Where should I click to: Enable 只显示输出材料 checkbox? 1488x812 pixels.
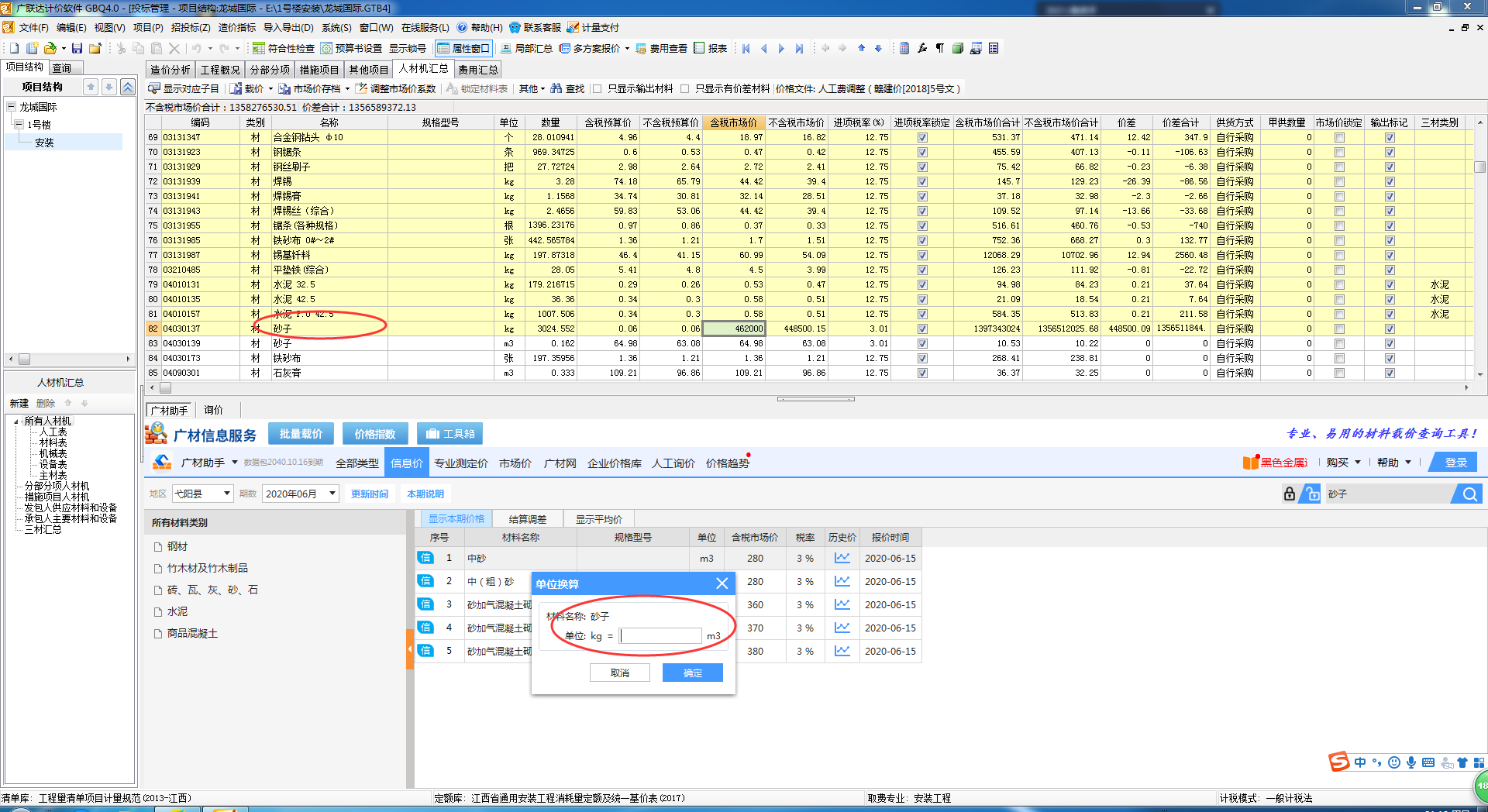tap(598, 88)
